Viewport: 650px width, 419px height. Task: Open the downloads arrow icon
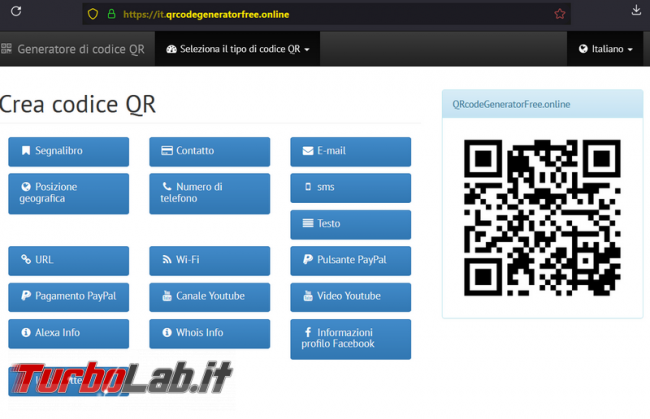[x=636, y=10]
